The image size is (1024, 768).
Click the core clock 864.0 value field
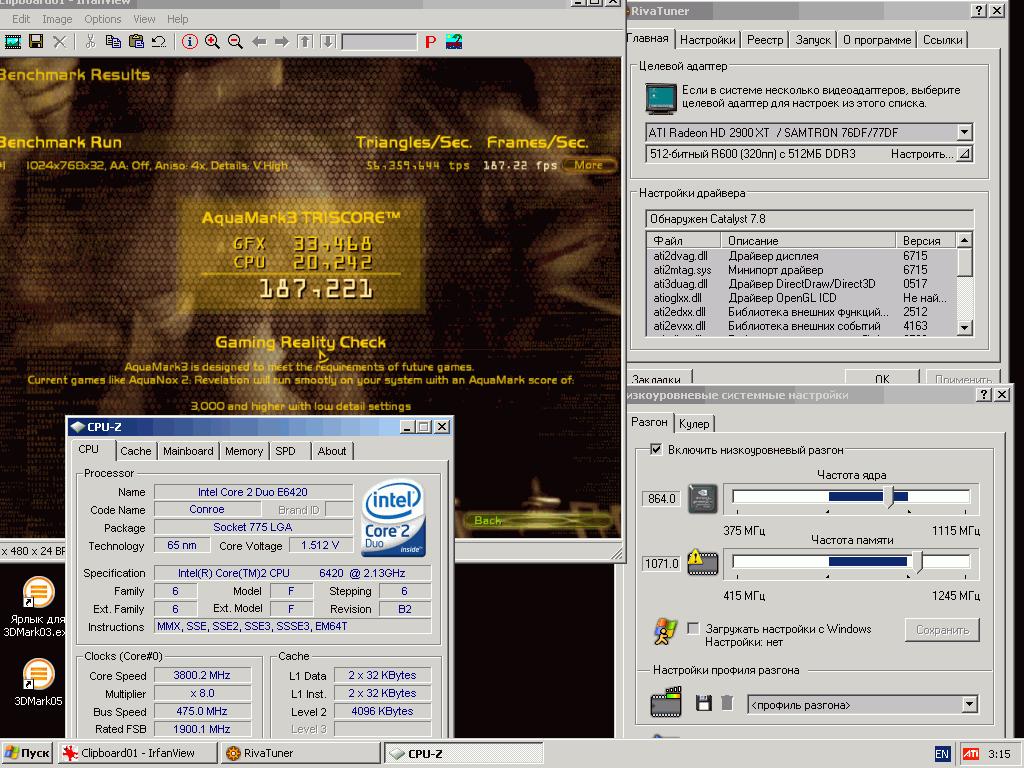pyautogui.click(x=662, y=498)
